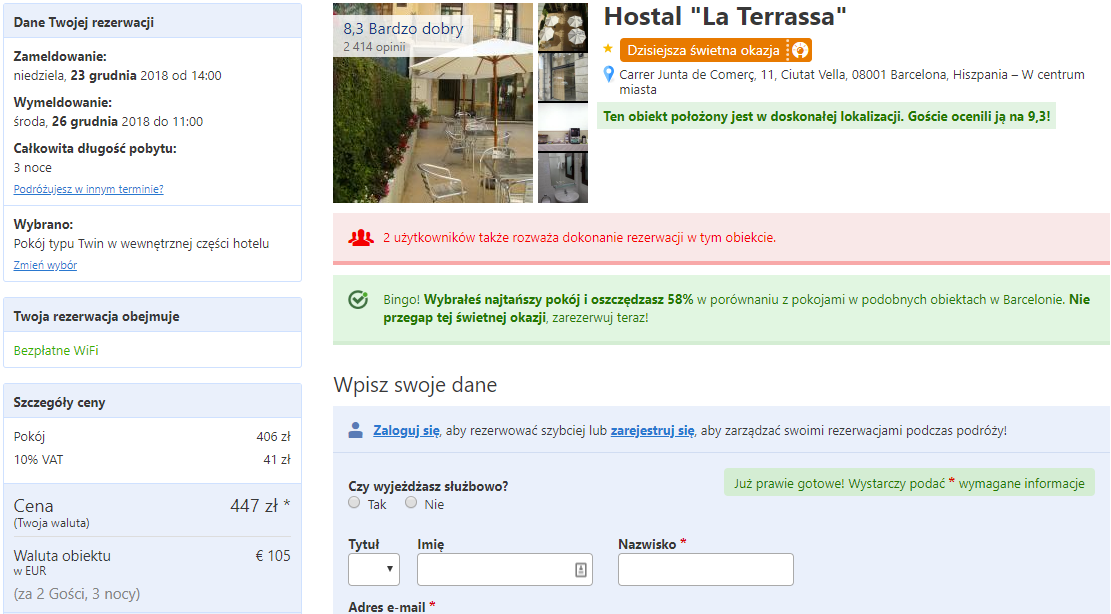This screenshot has width=1111, height=614.
Task: Click the Szczegóły ceny panel header
Action: coord(152,402)
